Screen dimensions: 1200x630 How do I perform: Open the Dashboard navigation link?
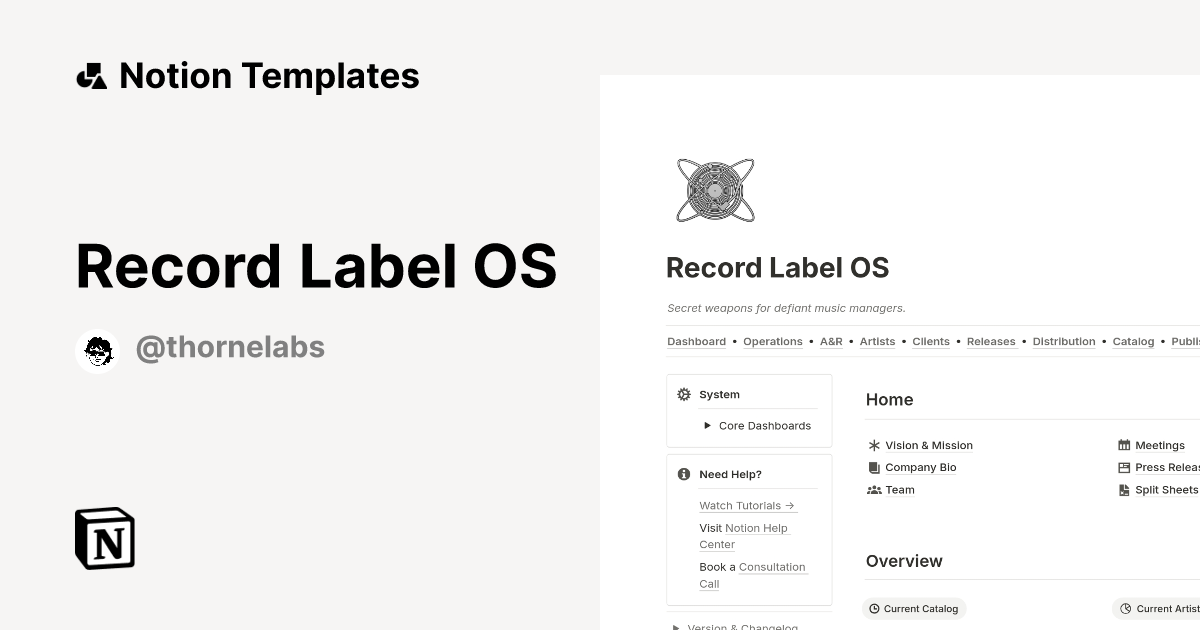696,341
